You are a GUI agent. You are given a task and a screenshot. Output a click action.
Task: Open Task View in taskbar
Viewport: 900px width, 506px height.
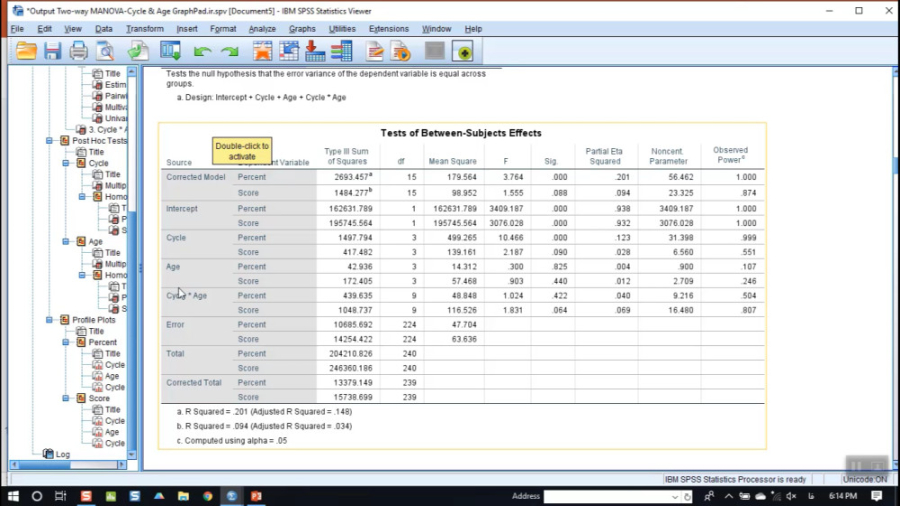tap(60, 496)
